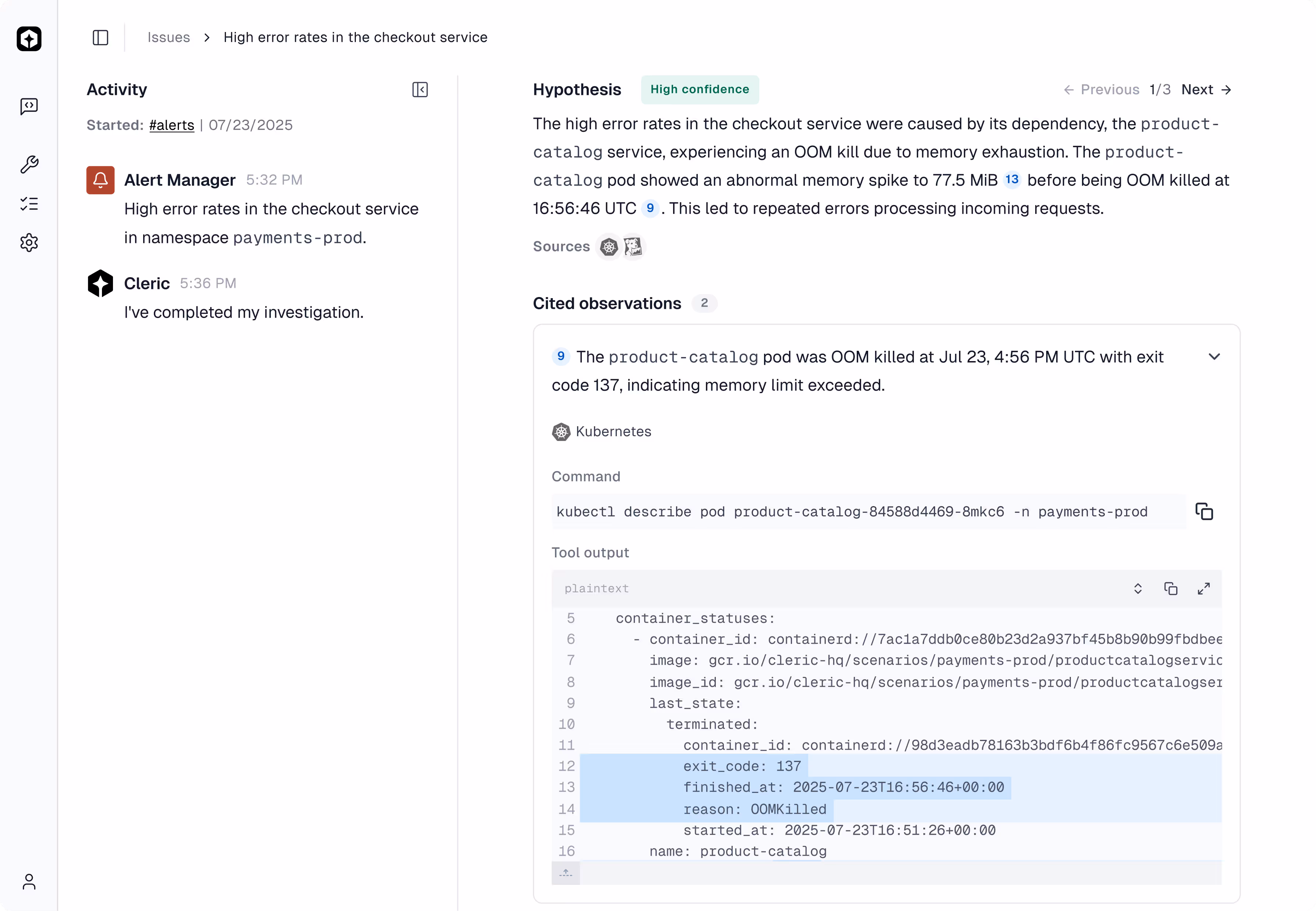This screenshot has width=1316, height=911.
Task: Open messages via the chat sidebar icon
Action: (29, 107)
